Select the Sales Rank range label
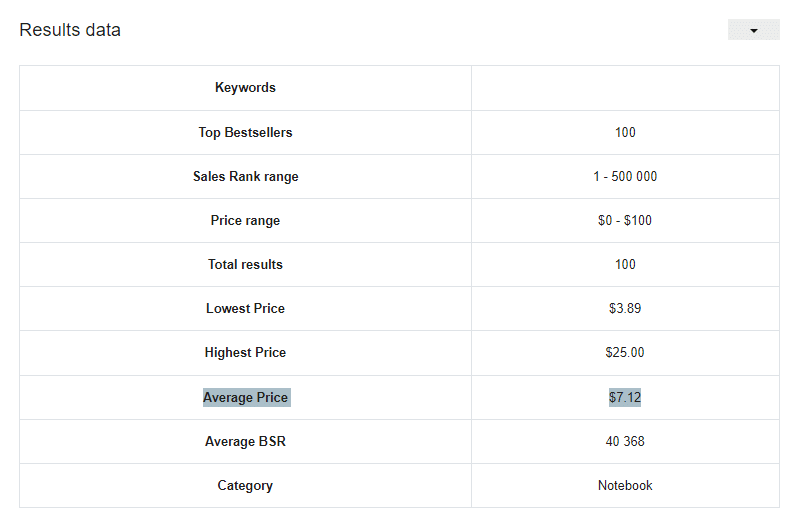 point(245,176)
